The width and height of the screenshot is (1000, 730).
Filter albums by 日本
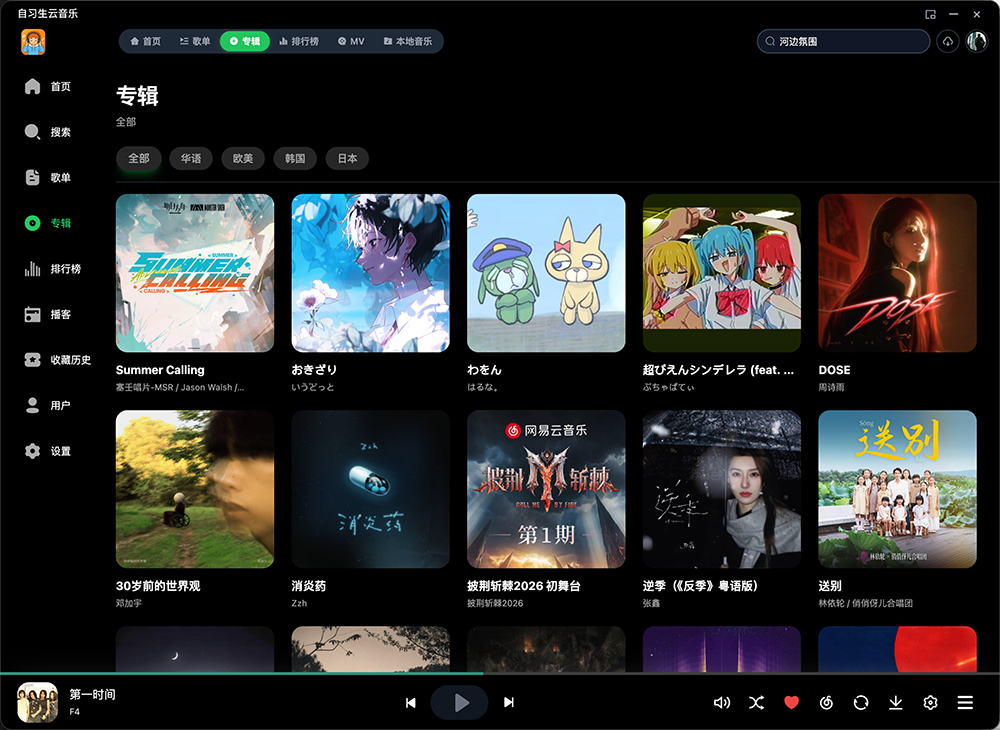pyautogui.click(x=347, y=158)
